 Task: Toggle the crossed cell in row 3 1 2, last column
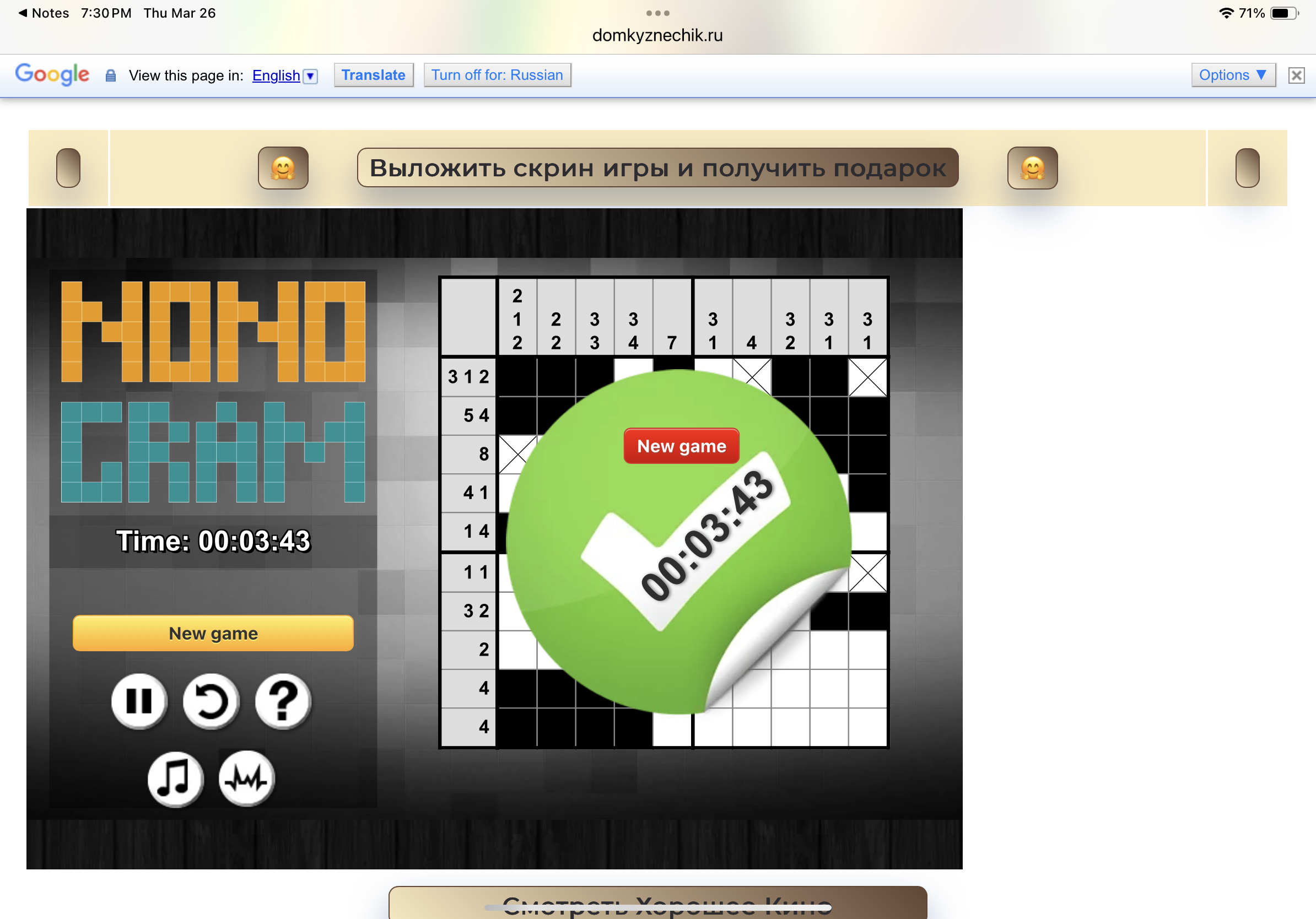click(867, 377)
